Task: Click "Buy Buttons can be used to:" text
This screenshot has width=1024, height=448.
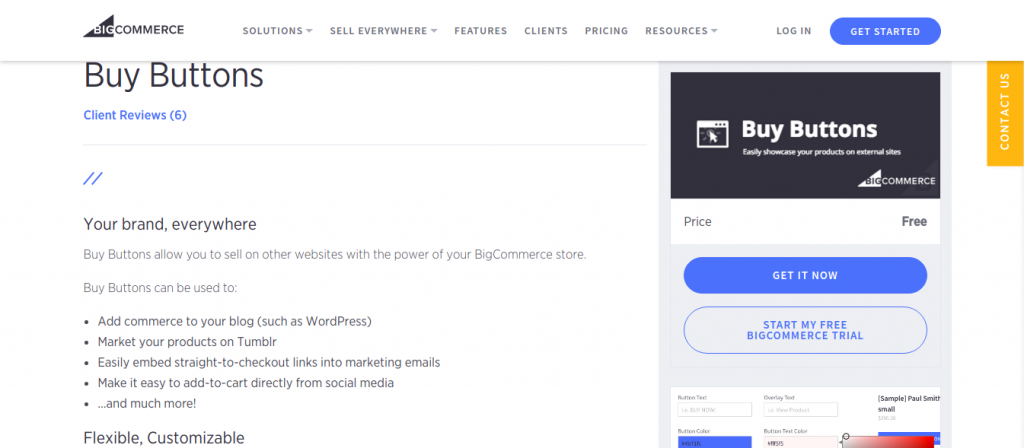Action: 160,288
